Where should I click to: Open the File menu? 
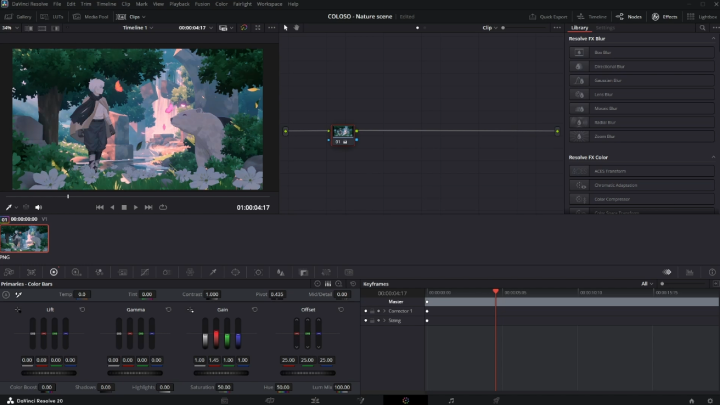[x=57, y=4]
